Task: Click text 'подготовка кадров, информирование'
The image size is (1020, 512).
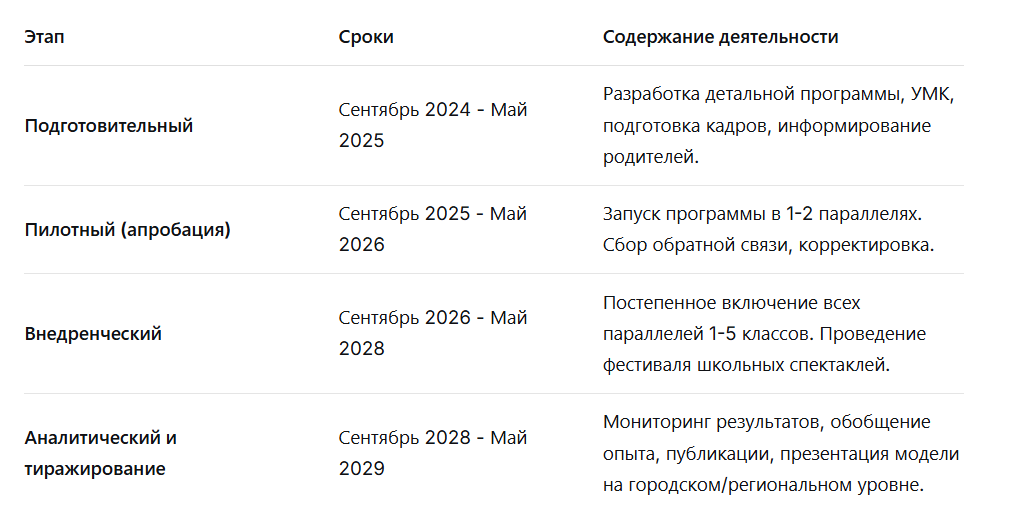Action: (766, 126)
